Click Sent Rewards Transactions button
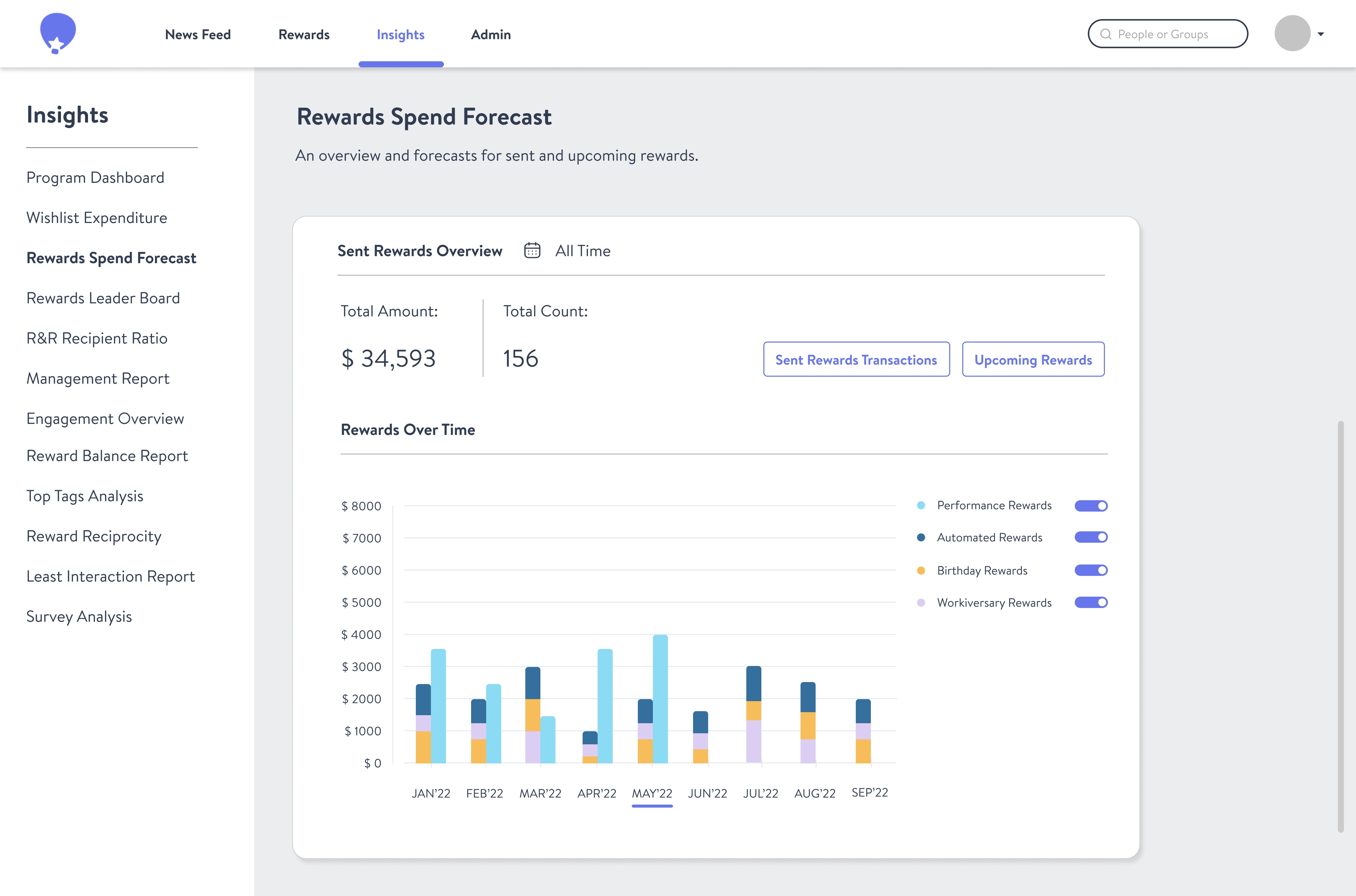Screen dimensions: 1356x896 [856, 359]
